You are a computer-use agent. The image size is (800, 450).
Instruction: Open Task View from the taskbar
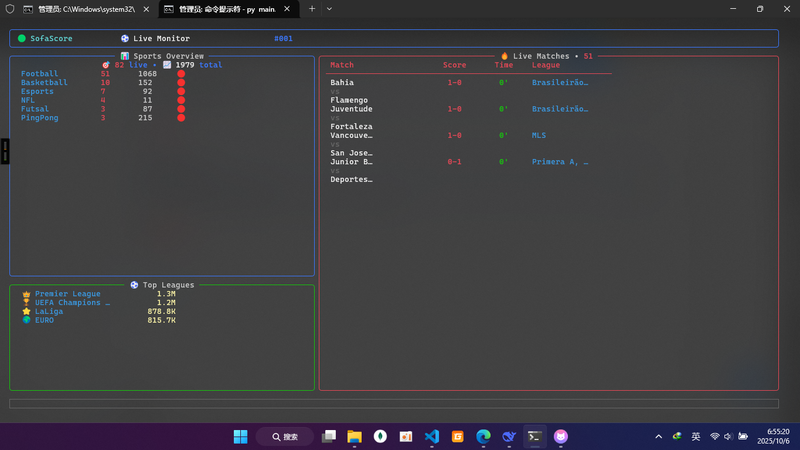coord(329,436)
